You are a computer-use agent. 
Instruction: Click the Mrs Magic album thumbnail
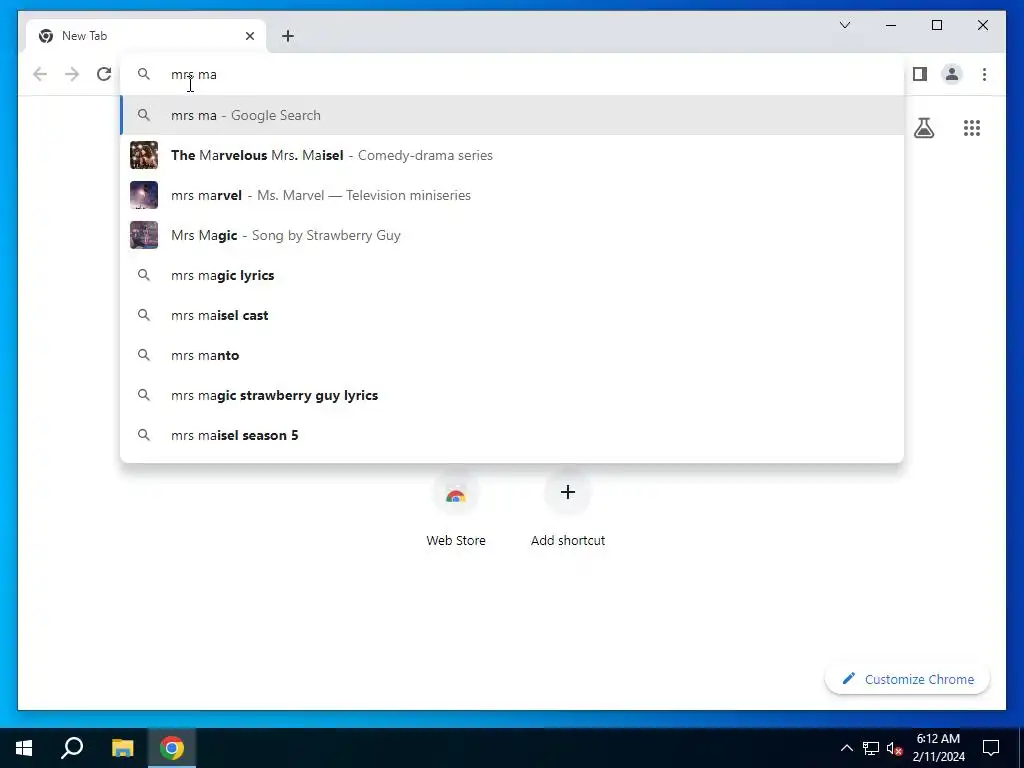click(144, 235)
